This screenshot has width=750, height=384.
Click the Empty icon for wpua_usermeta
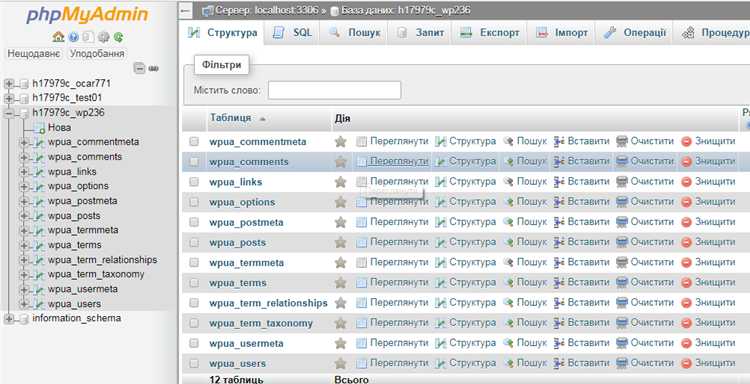coord(622,343)
